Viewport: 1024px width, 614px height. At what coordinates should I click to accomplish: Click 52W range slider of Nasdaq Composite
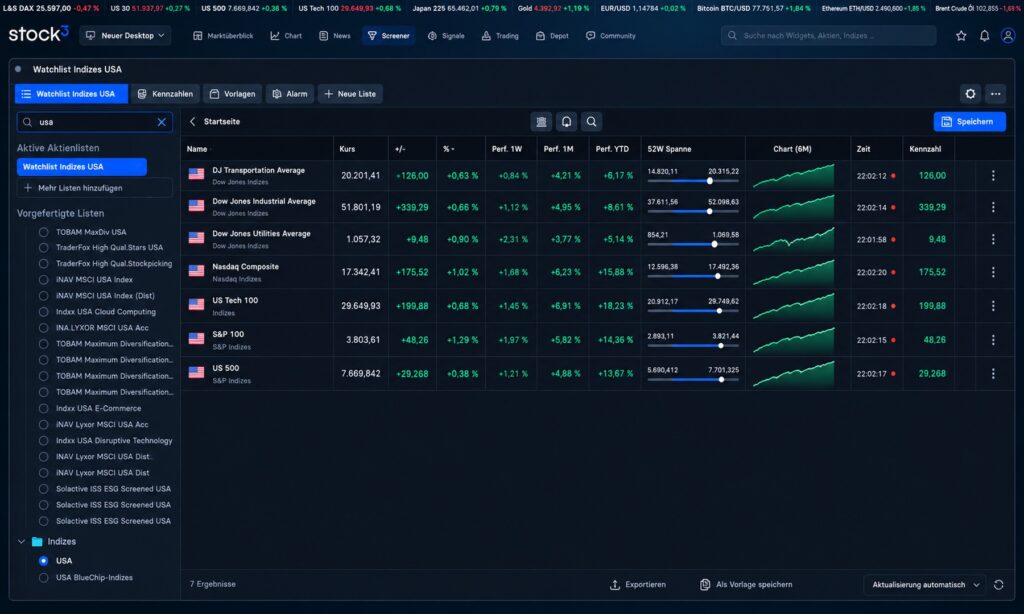pyautogui.click(x=693, y=276)
